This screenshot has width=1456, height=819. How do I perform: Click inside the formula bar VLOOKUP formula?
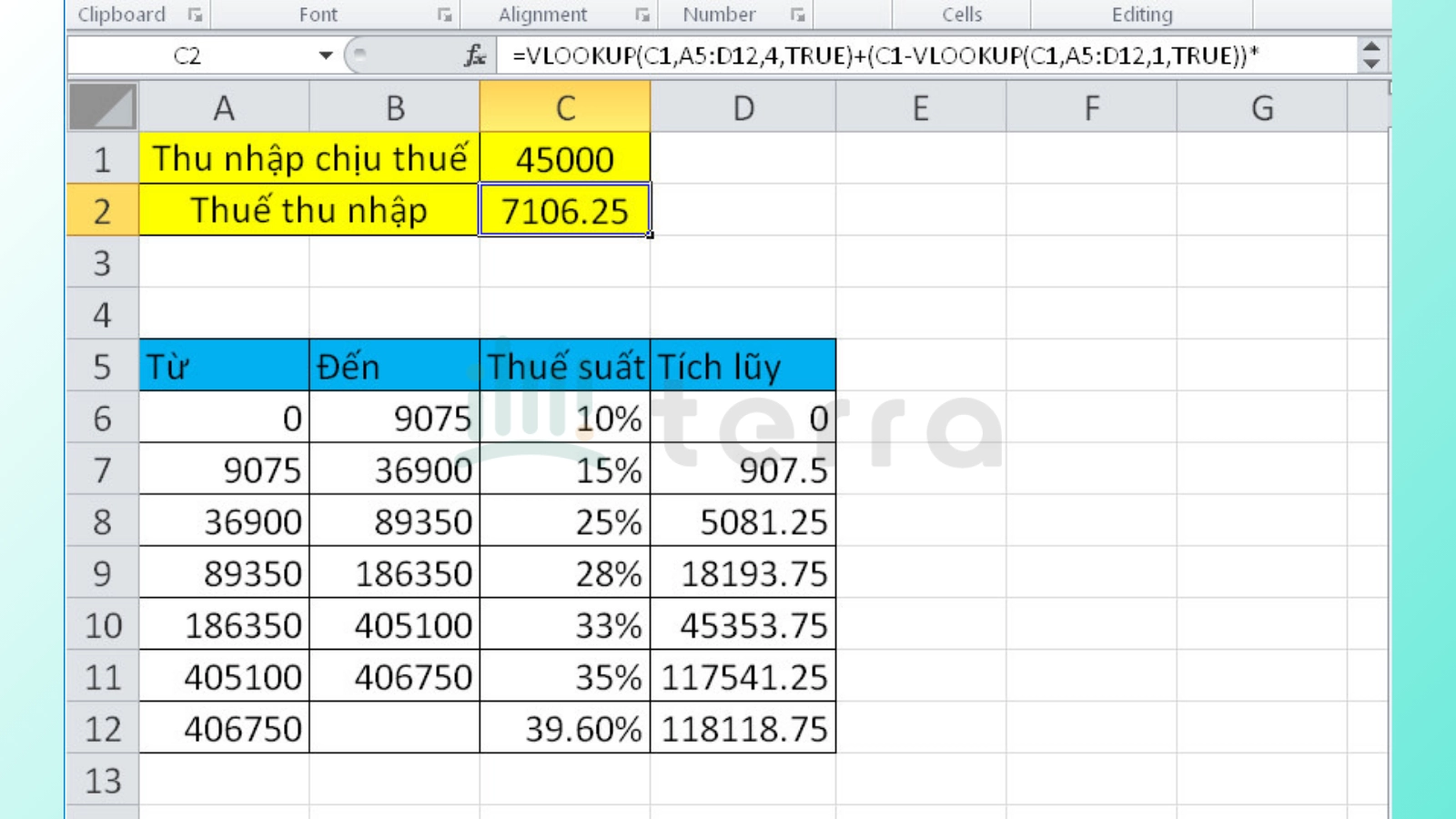926,56
